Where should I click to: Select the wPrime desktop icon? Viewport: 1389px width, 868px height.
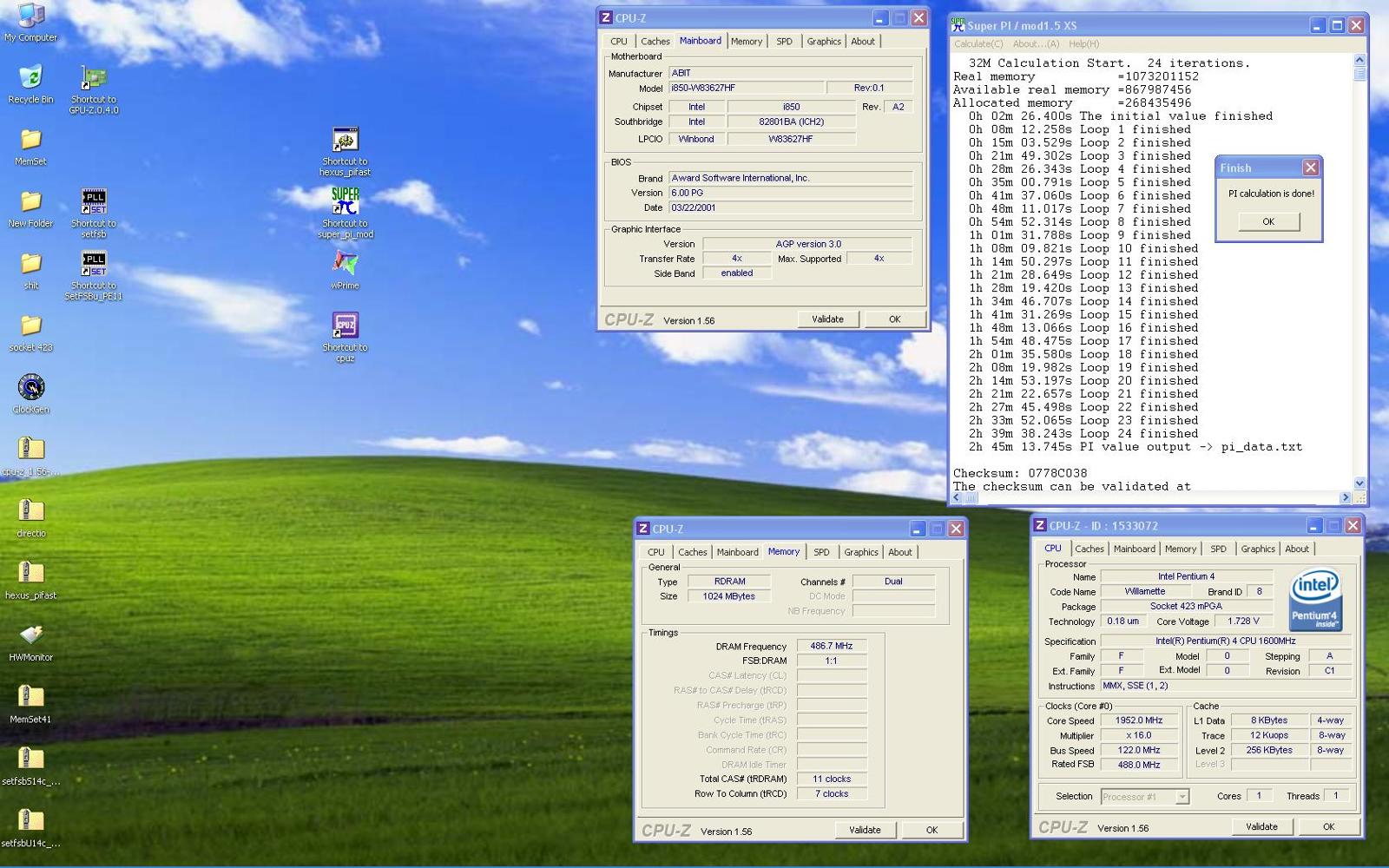345,271
